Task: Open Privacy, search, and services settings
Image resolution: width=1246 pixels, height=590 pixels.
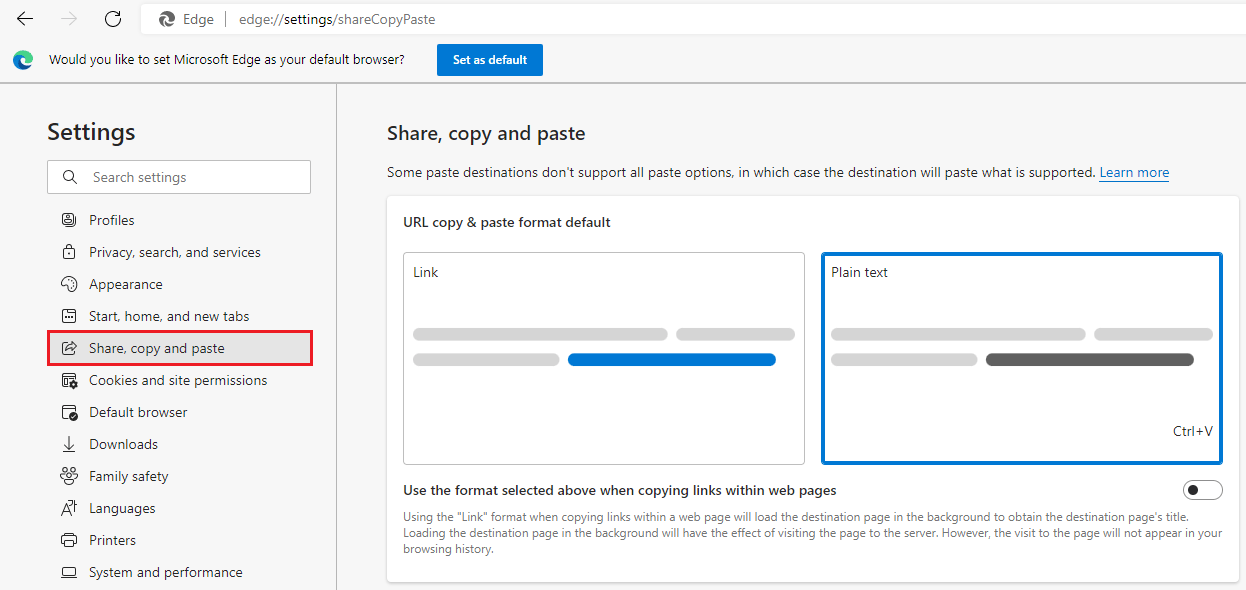Action: click(174, 252)
